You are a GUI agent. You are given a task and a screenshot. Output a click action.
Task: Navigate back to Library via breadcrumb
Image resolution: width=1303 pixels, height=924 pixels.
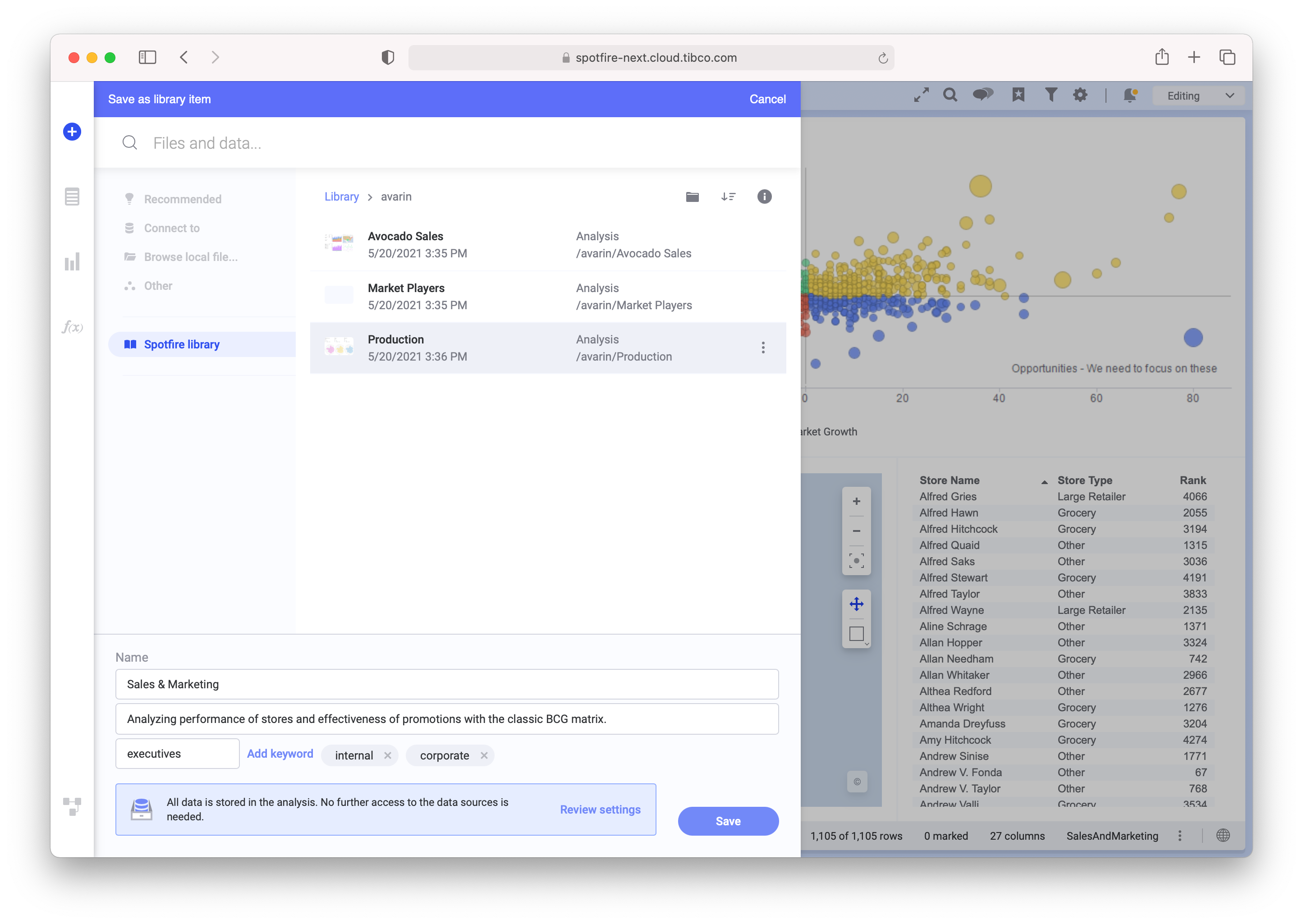(x=341, y=196)
